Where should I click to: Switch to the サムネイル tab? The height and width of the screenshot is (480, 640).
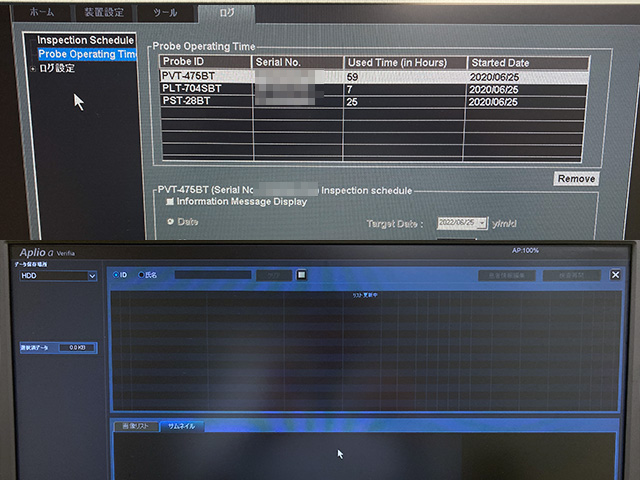pos(182,427)
